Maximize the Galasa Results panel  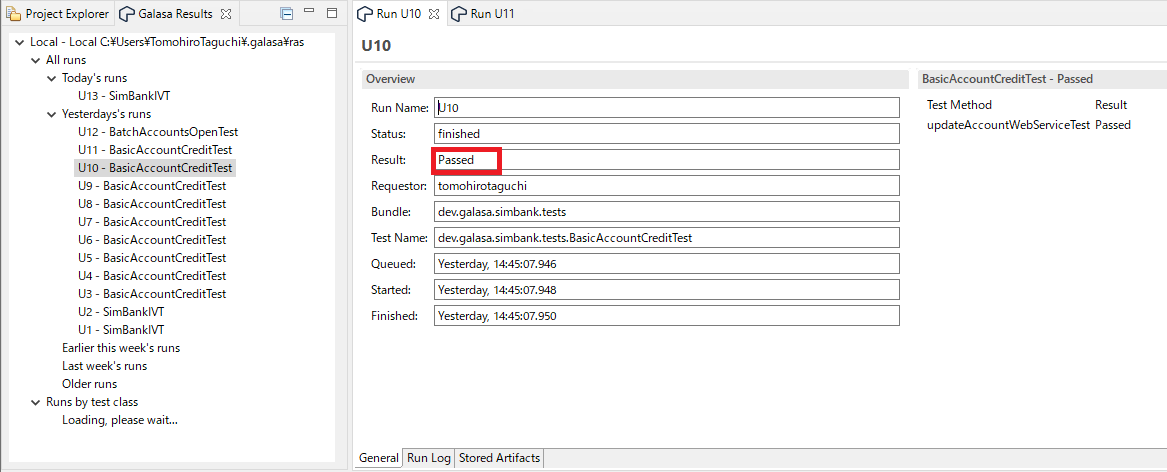tap(333, 13)
